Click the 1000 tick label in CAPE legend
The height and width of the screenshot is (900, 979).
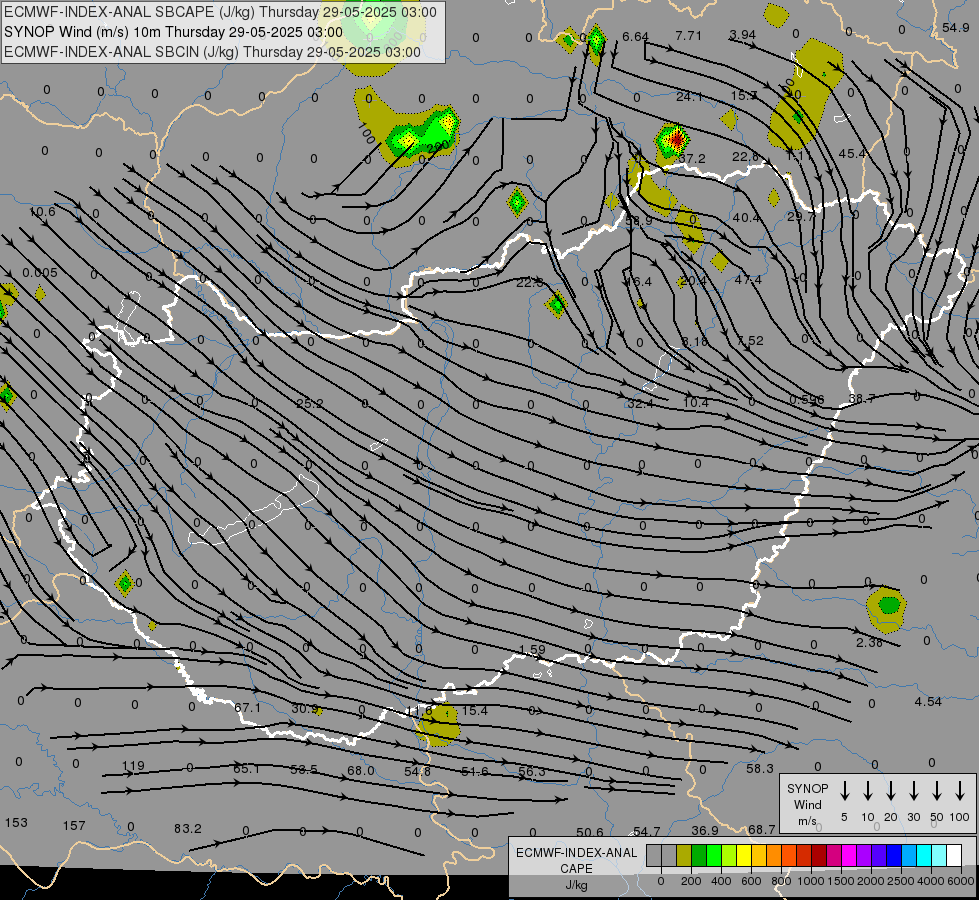pos(811,881)
